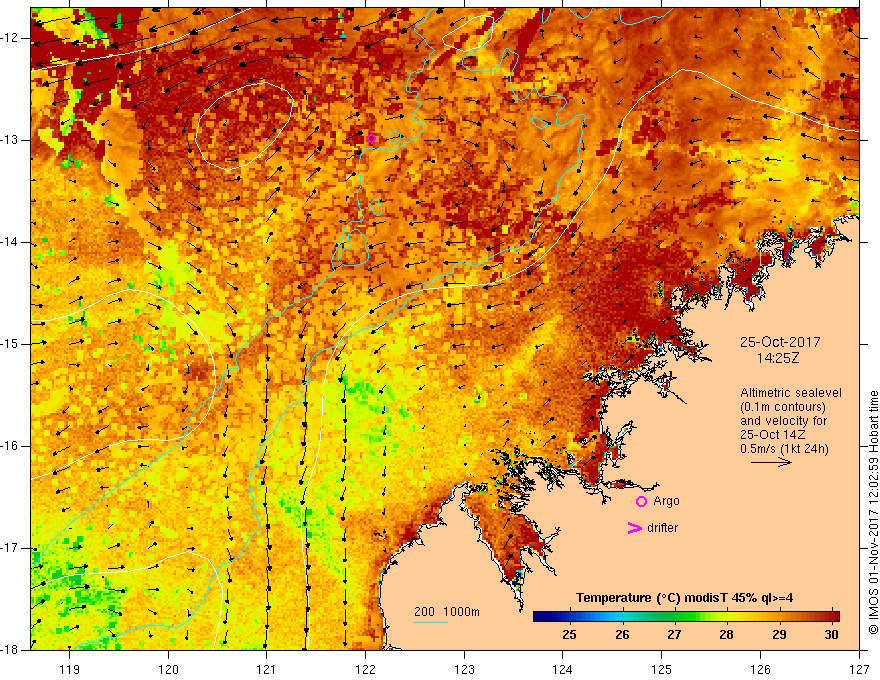Screen dimensions: 880x680
Task: Click the Temperature modisT colorbar title
Action: 685,598
